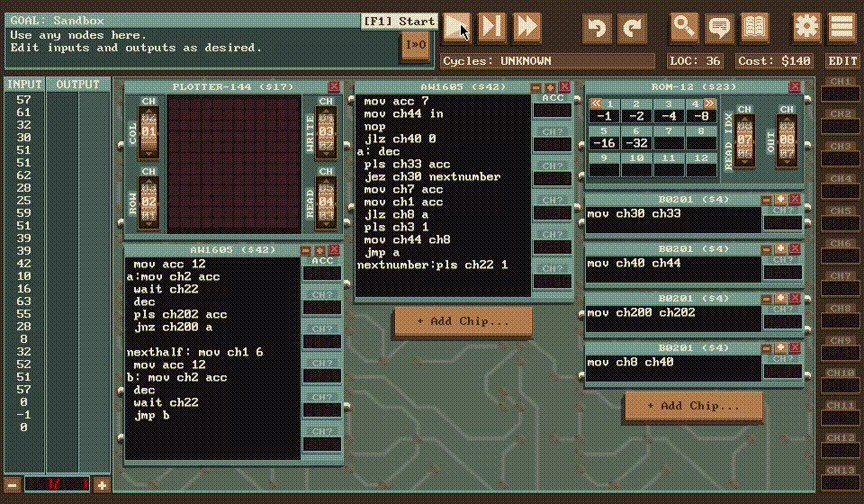The width and height of the screenshot is (864, 504).
Task: Click the 'Cost: $140' readout
Action: pos(774,61)
